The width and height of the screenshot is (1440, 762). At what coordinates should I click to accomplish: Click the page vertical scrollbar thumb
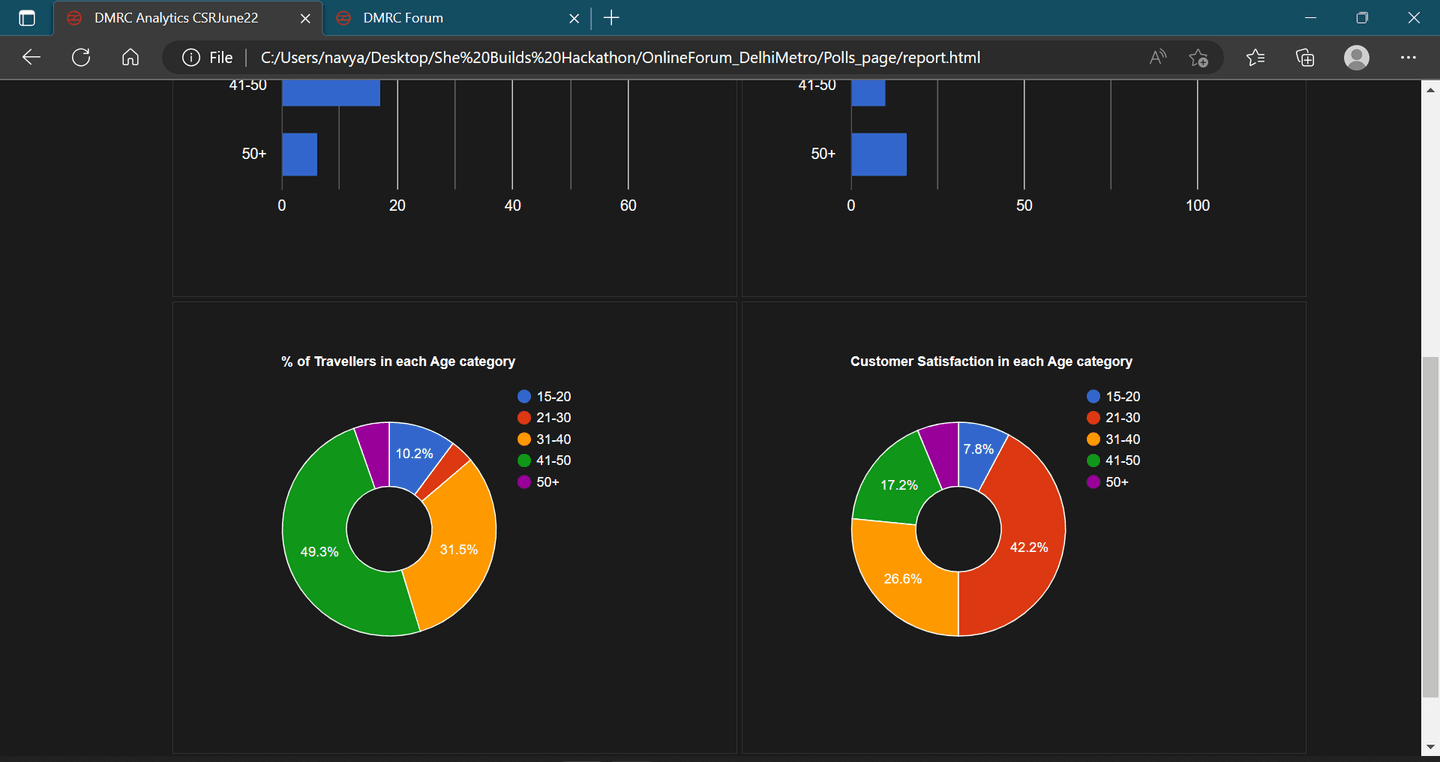point(1430,527)
